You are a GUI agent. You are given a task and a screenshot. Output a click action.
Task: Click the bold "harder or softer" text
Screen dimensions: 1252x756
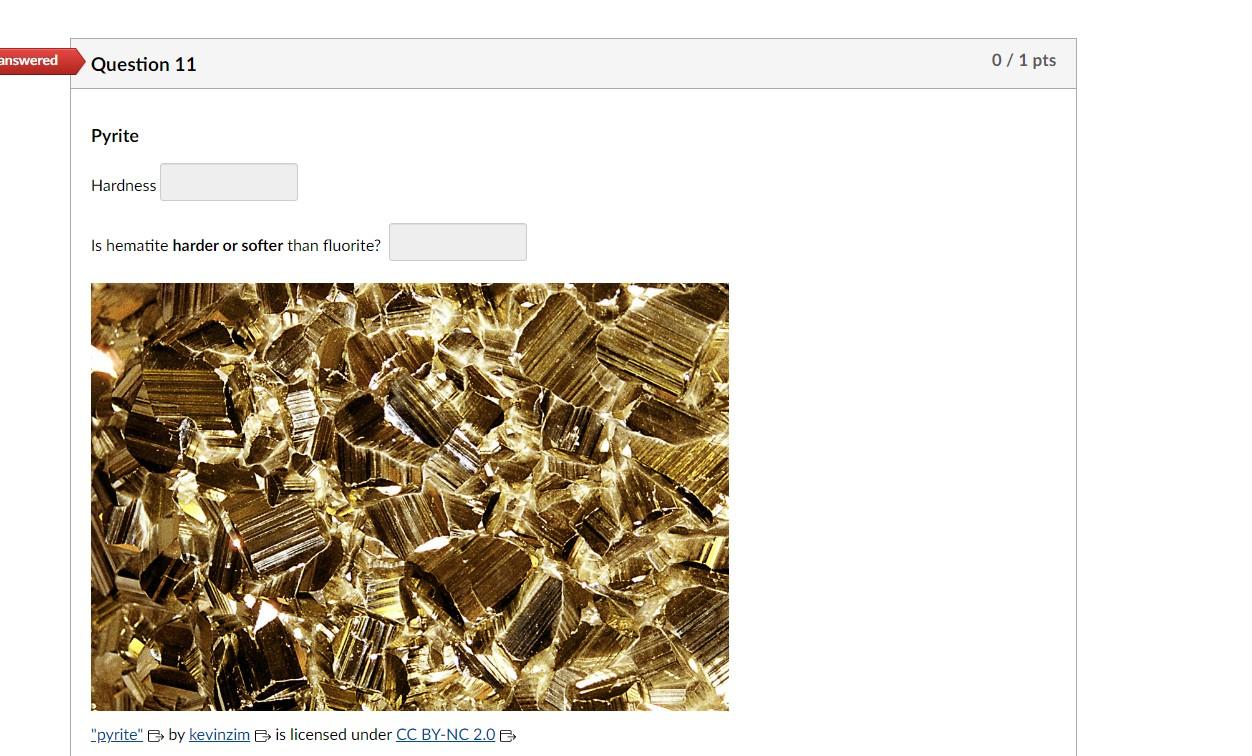[228, 245]
